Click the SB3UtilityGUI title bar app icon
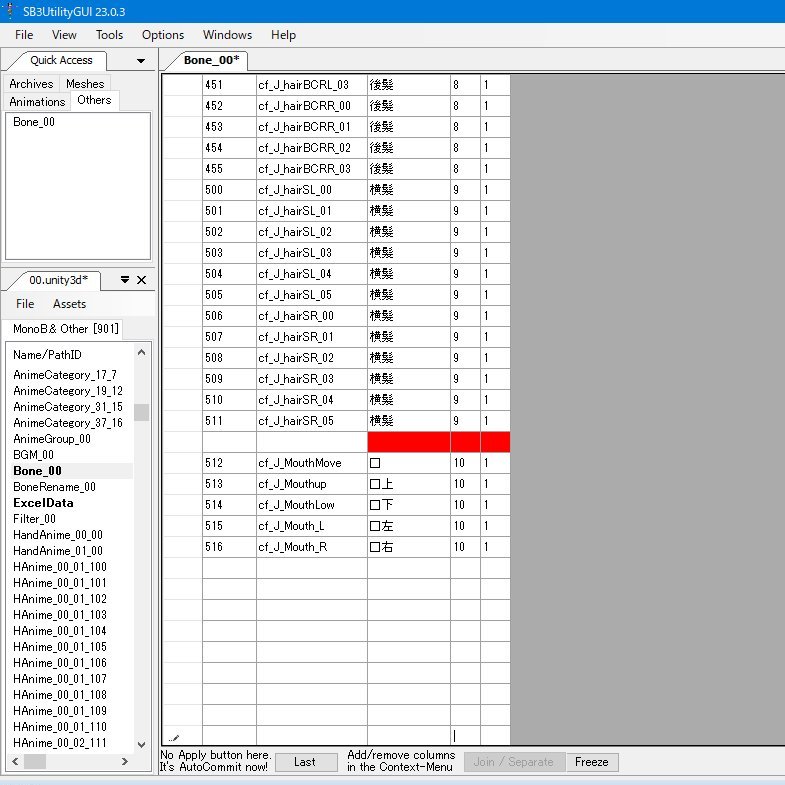The height and width of the screenshot is (785, 785). point(10,9)
